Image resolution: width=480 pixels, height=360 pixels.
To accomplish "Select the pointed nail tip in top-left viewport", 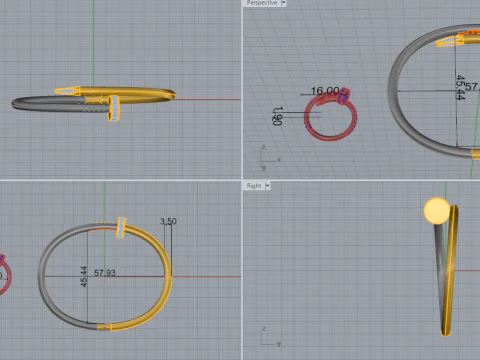I will point(68,91).
